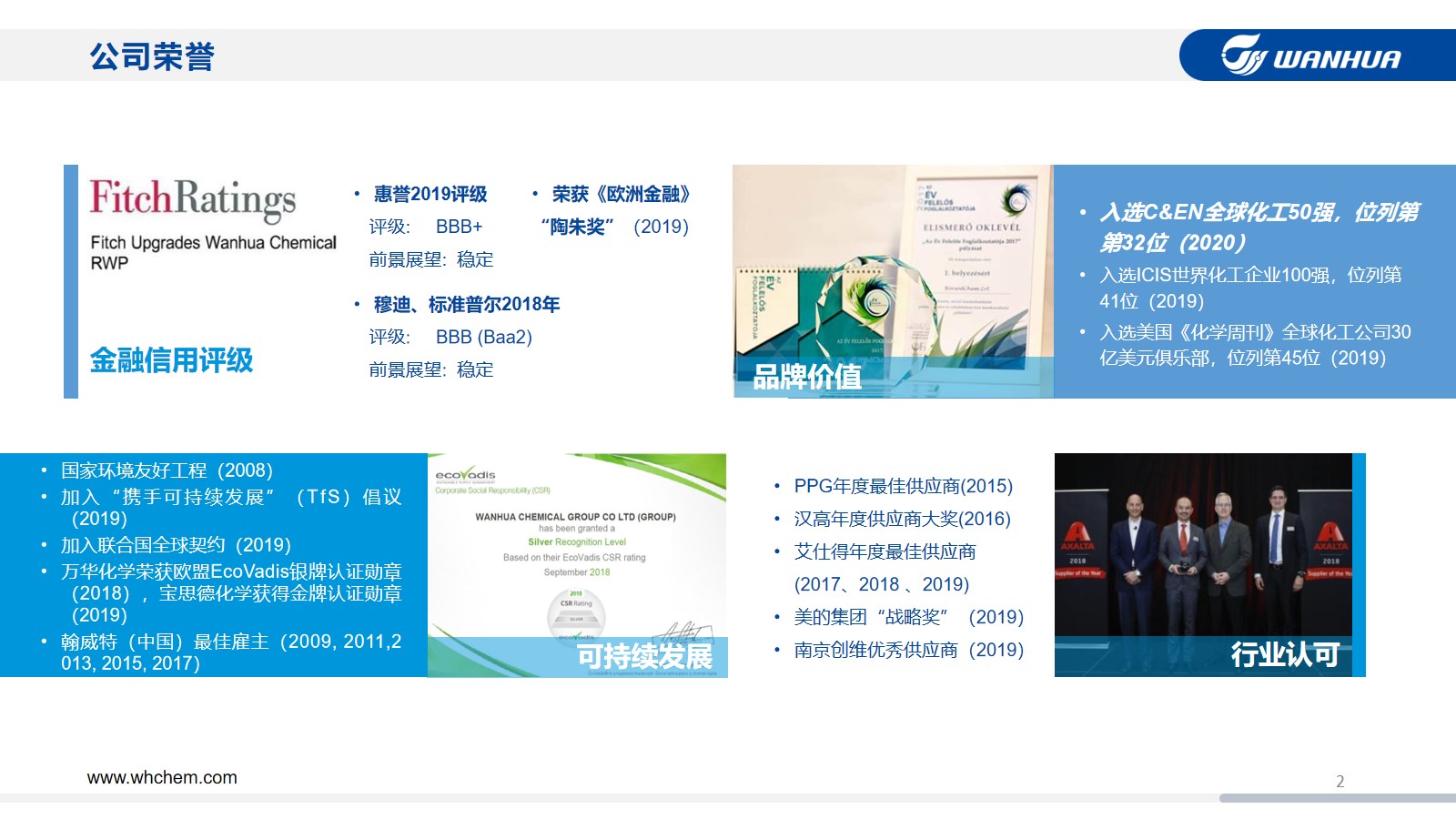Click the slide page number 2
This screenshot has height=819, width=1456.
pyautogui.click(x=1340, y=782)
